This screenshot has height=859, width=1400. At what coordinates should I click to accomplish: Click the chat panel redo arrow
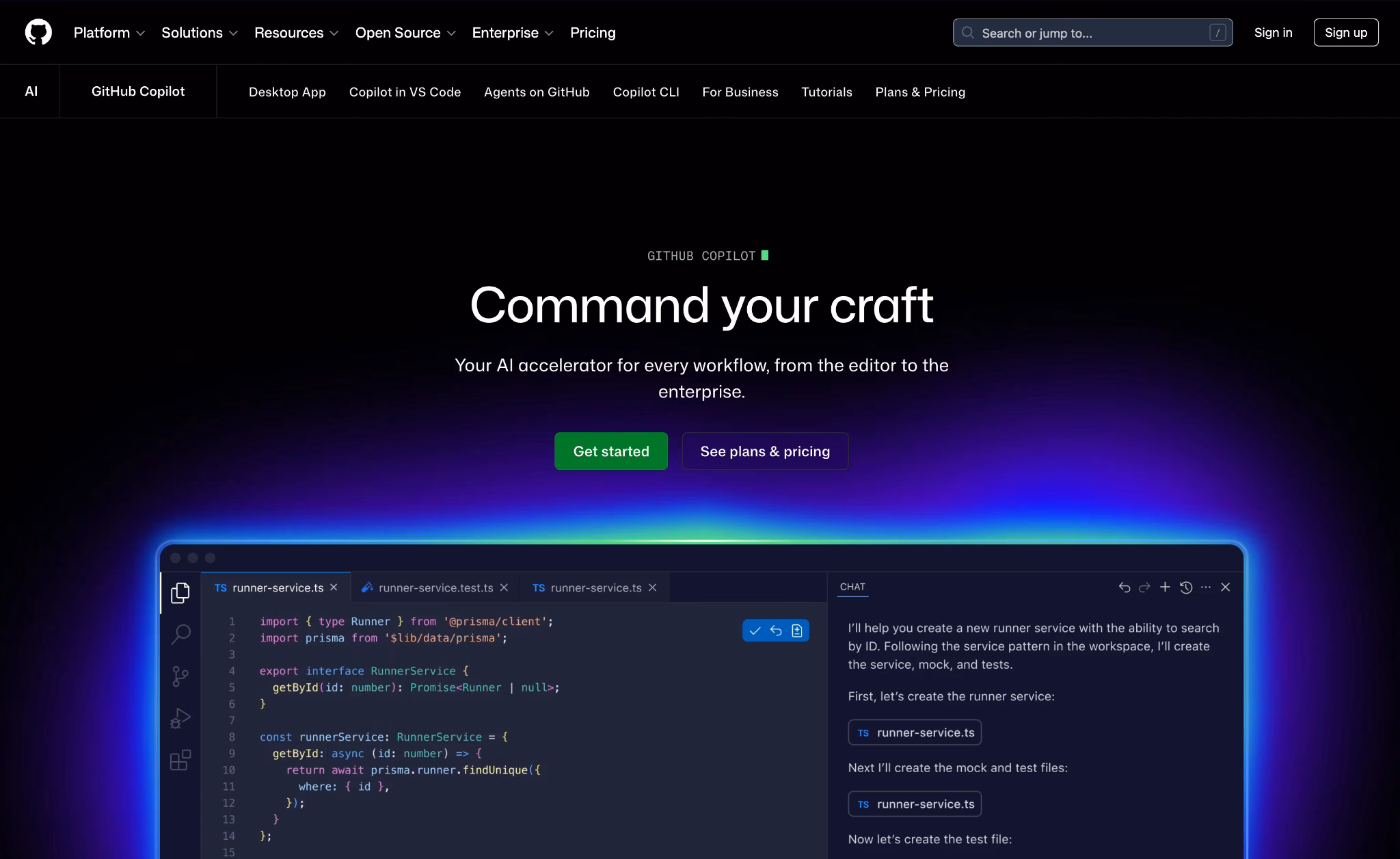pyautogui.click(x=1144, y=587)
